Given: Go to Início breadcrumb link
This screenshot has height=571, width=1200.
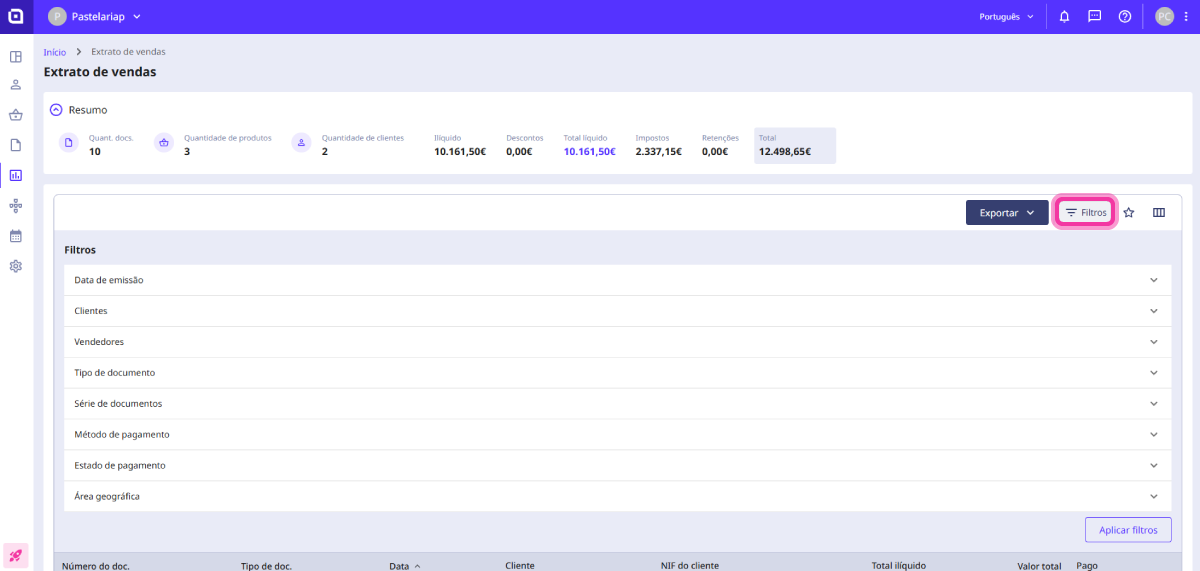Looking at the screenshot, I should (55, 52).
